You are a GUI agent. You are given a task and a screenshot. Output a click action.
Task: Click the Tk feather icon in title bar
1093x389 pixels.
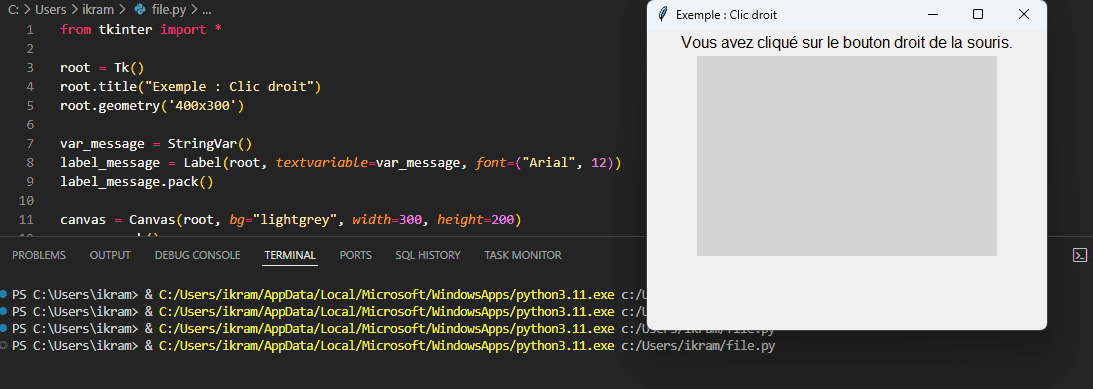663,15
